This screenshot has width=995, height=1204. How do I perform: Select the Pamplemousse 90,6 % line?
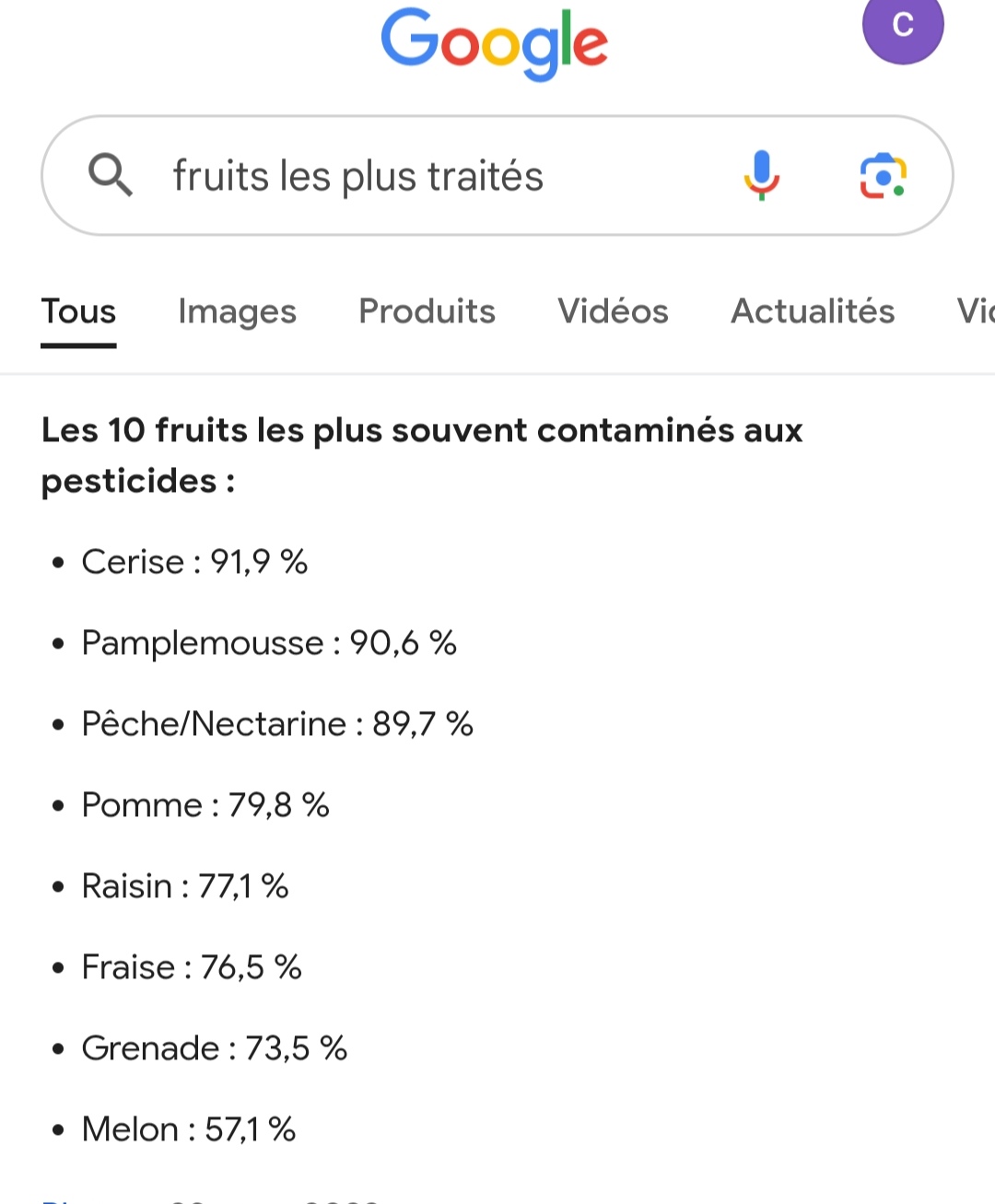click(269, 643)
